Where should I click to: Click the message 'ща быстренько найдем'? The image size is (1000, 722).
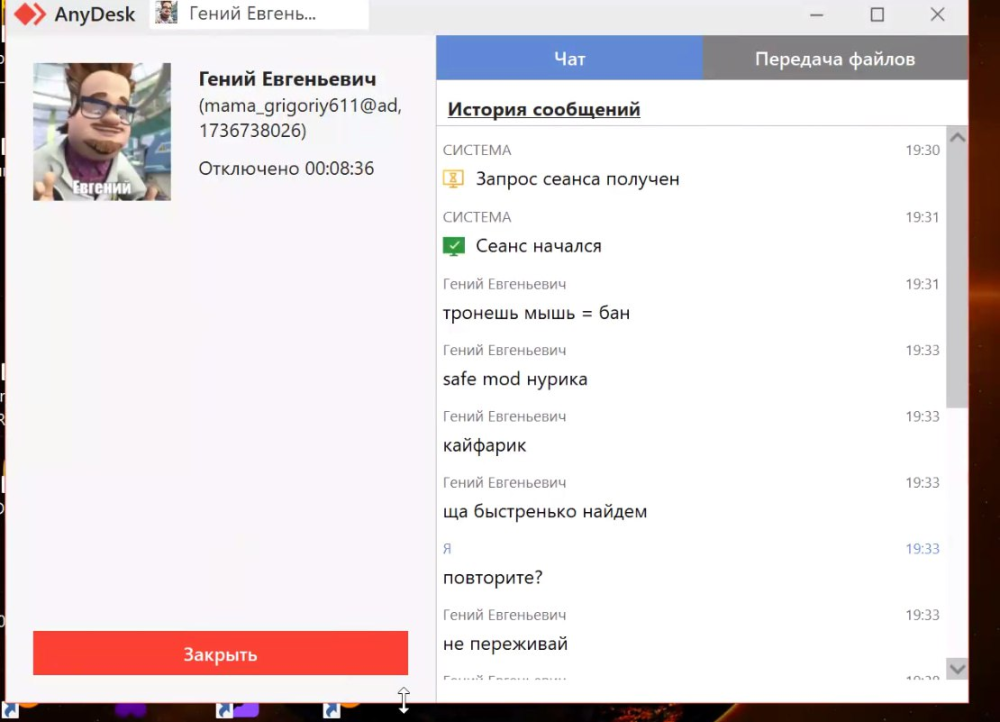[x=545, y=512]
